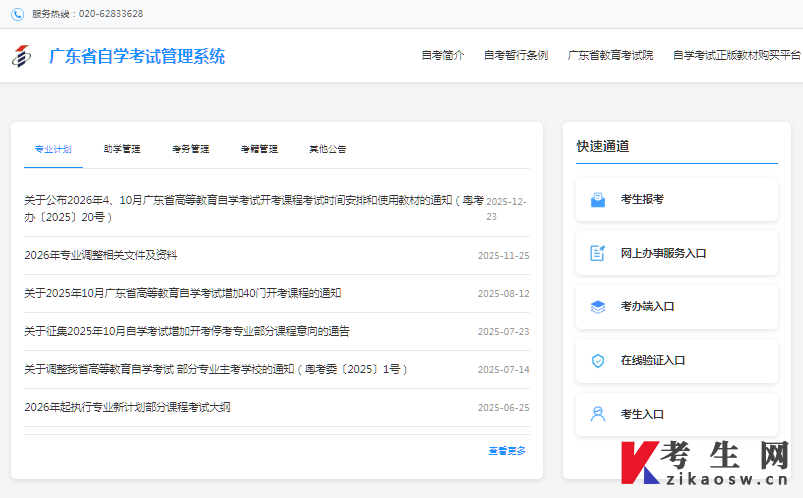Image resolution: width=803 pixels, height=498 pixels.
Task: Open the 自学考试正版教材购买平台 navigation link
Action: point(737,55)
